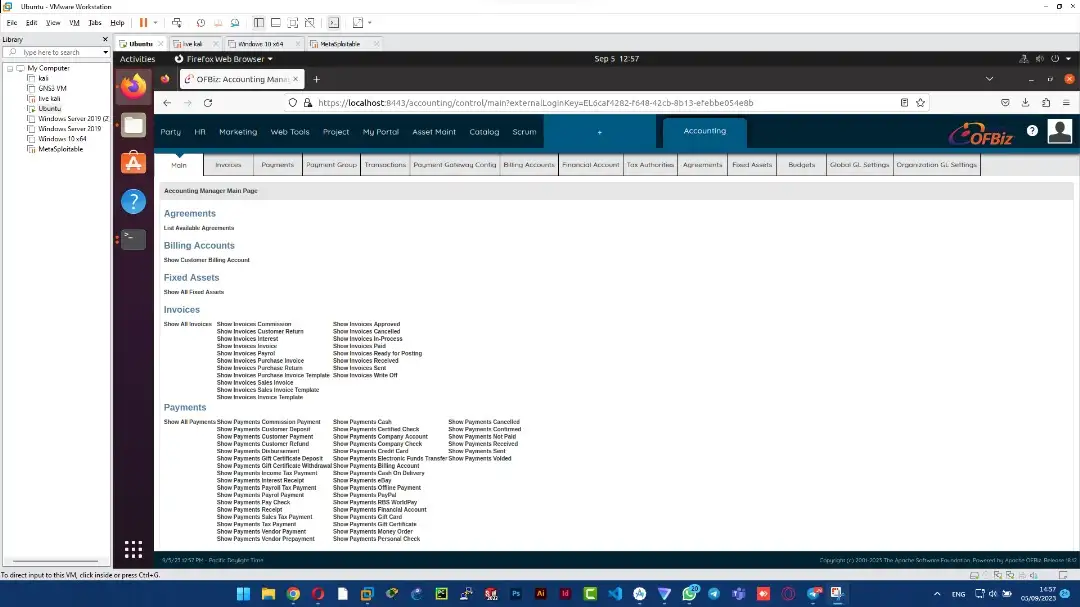Open the VM menu in VMware Workstation
The height and width of the screenshot is (607, 1080).
(76, 22)
